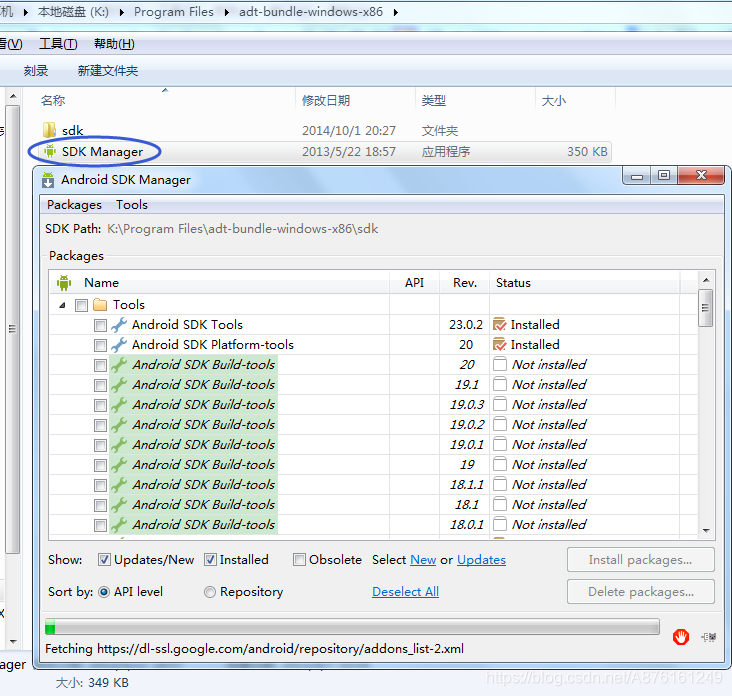Open the Packages menu

74,205
